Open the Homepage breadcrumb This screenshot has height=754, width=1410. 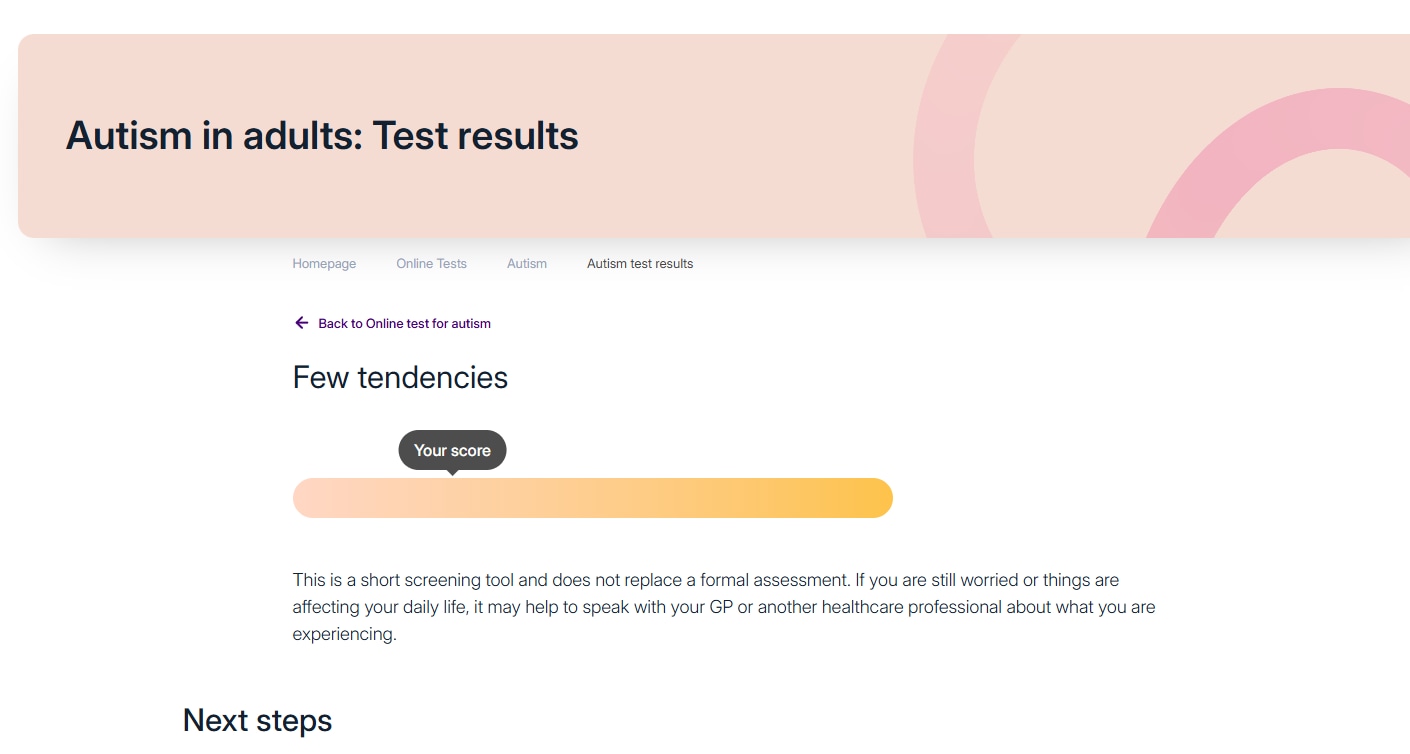pos(324,264)
